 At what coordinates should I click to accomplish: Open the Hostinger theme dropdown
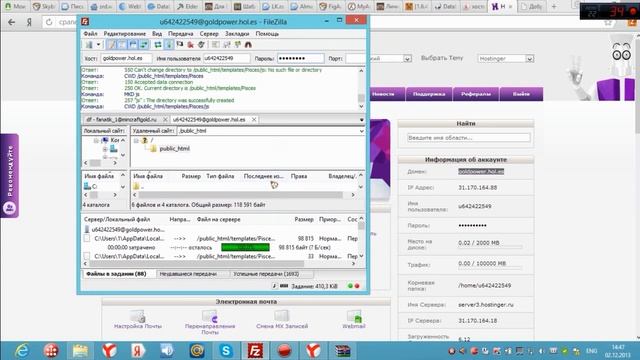pos(506,59)
